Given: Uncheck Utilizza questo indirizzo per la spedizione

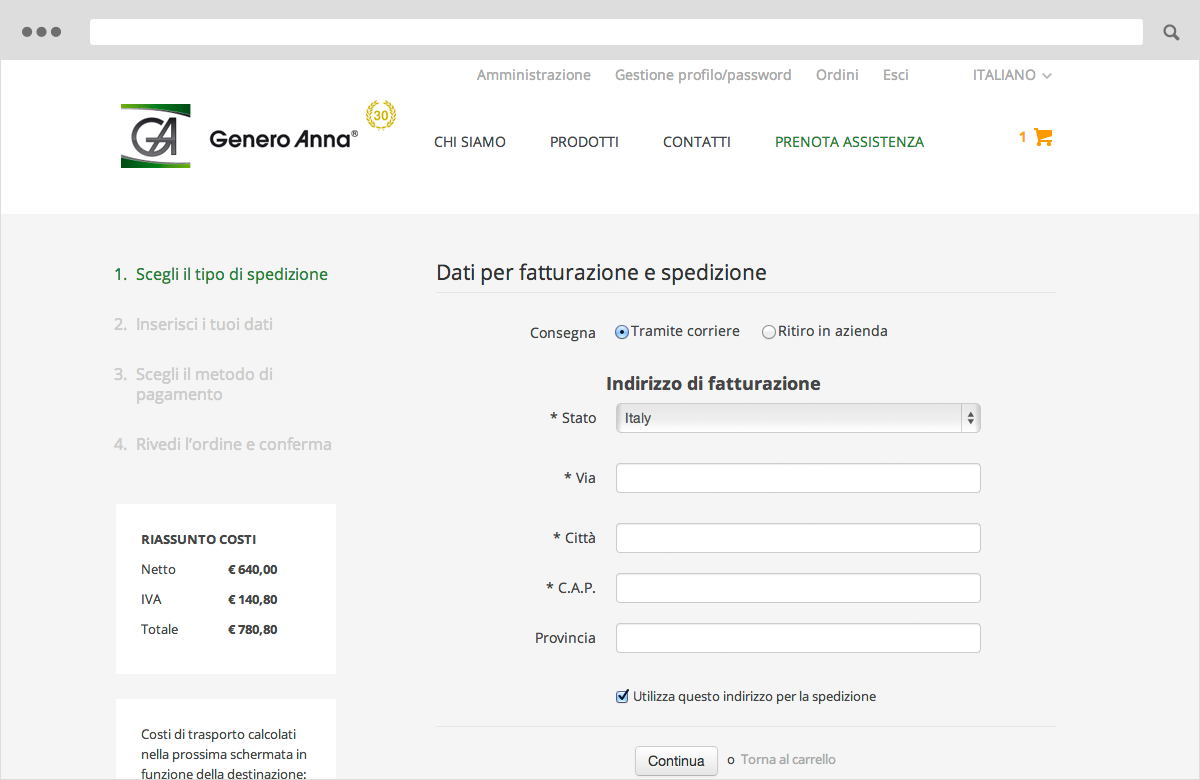Looking at the screenshot, I should pos(622,695).
